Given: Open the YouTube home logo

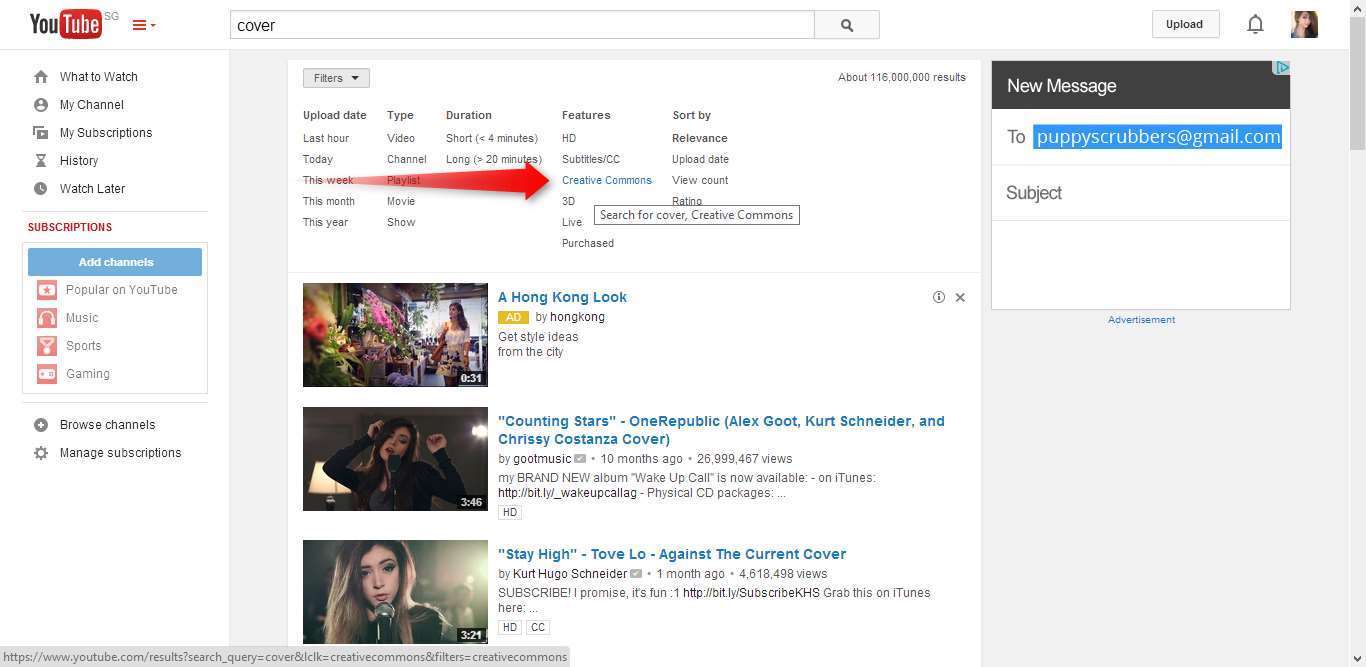Looking at the screenshot, I should [x=65, y=23].
